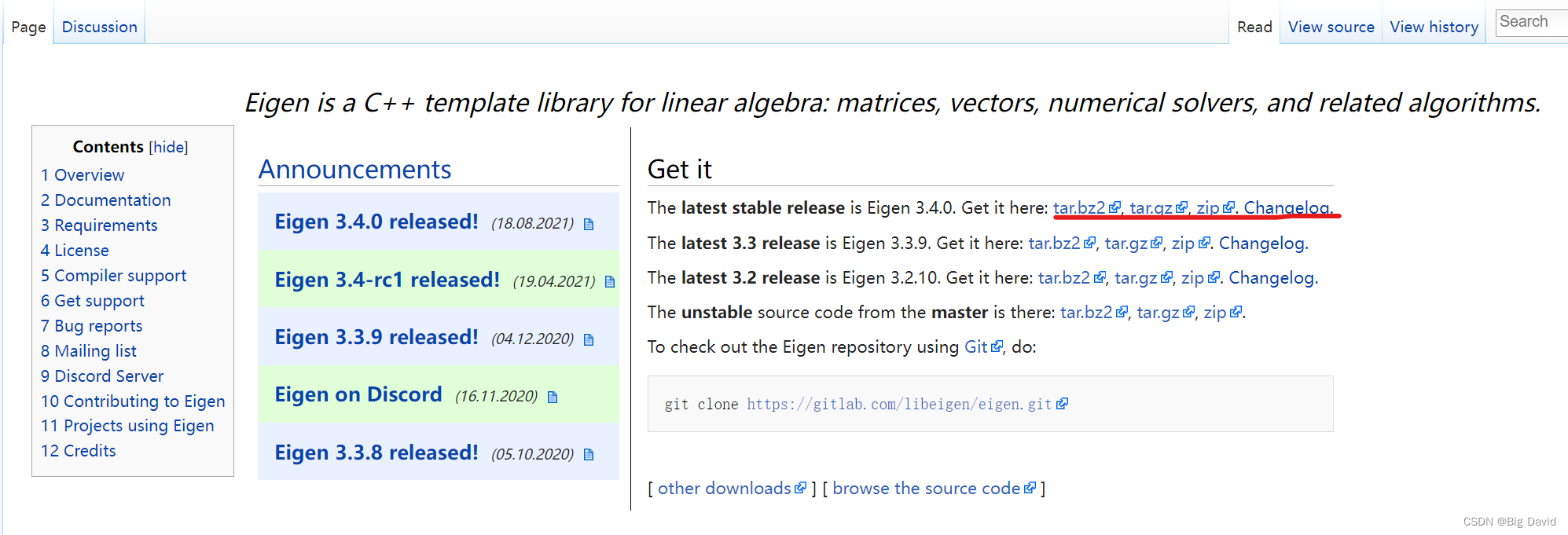1568x535 pixels.
Task: Download Eigen 3.2.10 tar.gz archive
Action: point(1144,278)
